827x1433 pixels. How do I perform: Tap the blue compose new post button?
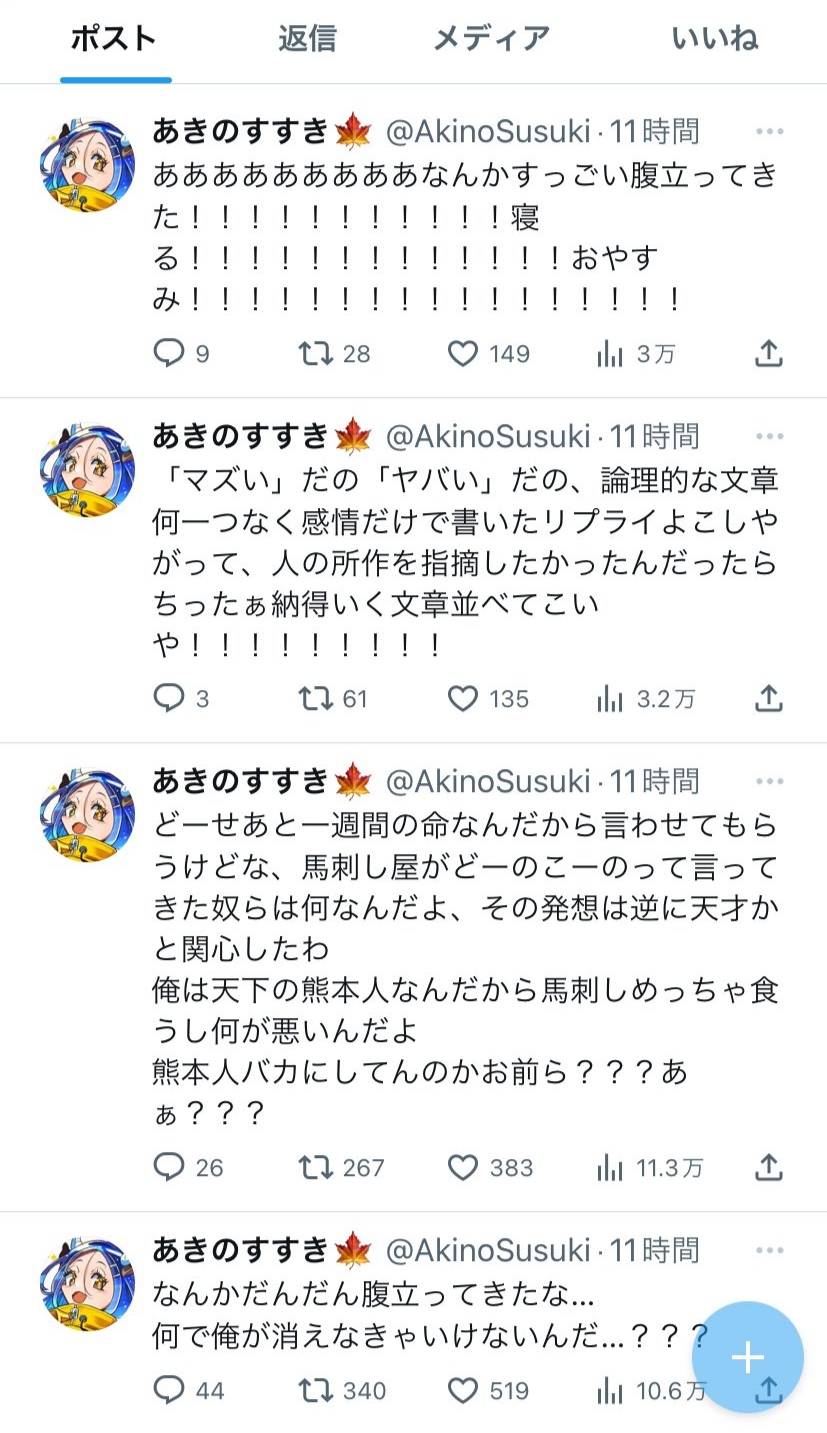[x=747, y=1357]
